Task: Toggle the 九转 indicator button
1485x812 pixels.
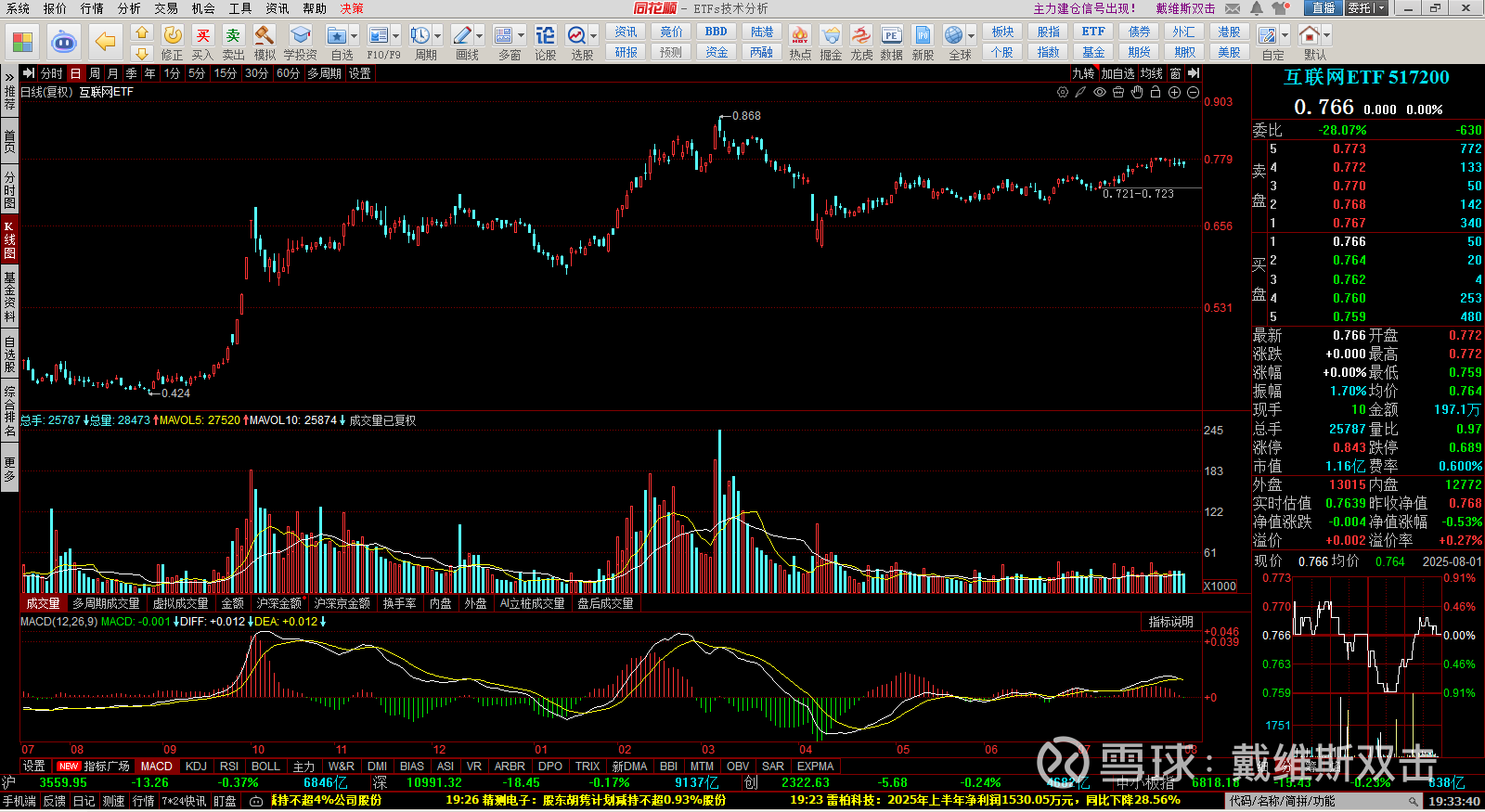Action: 1083,73
